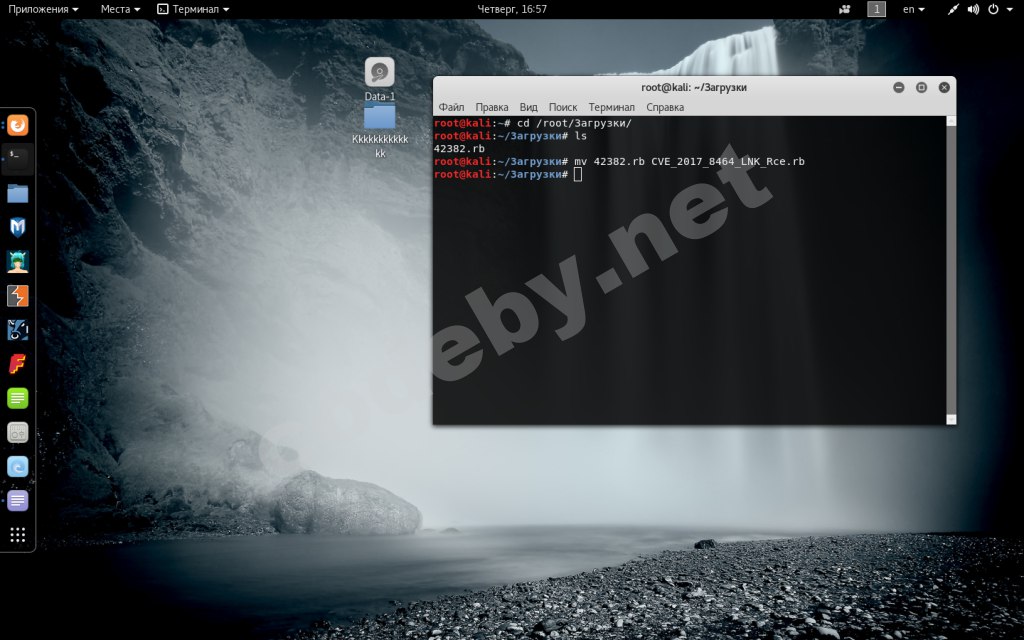Screen dimensions: 1024x640
Task: Open the Места menu
Action: [120, 9]
